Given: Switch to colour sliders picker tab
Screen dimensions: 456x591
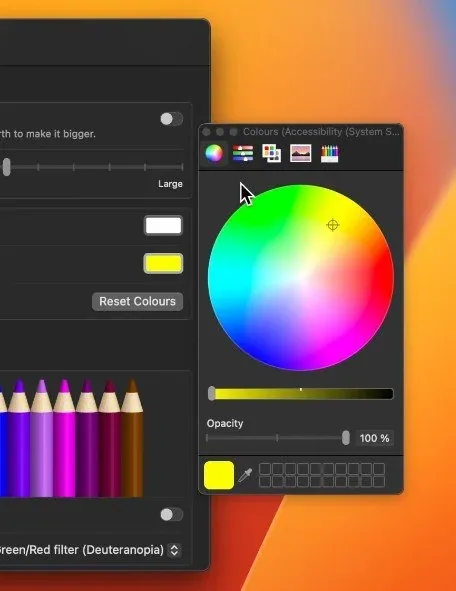Looking at the screenshot, I should 243,153.
